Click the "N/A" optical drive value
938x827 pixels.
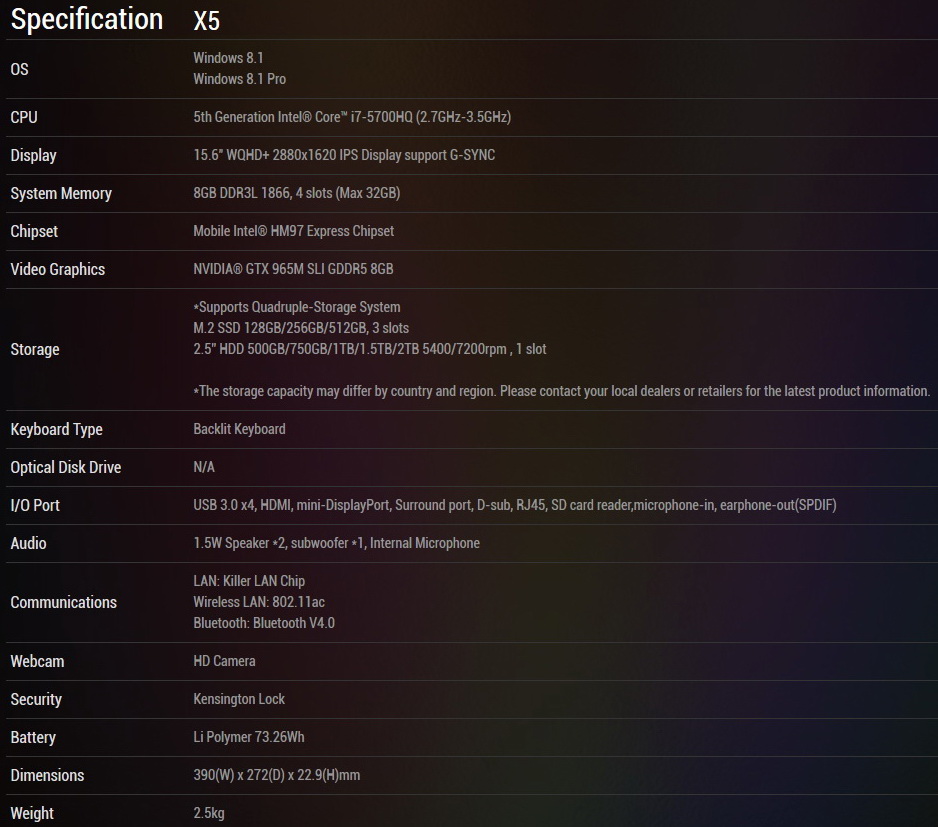[204, 467]
